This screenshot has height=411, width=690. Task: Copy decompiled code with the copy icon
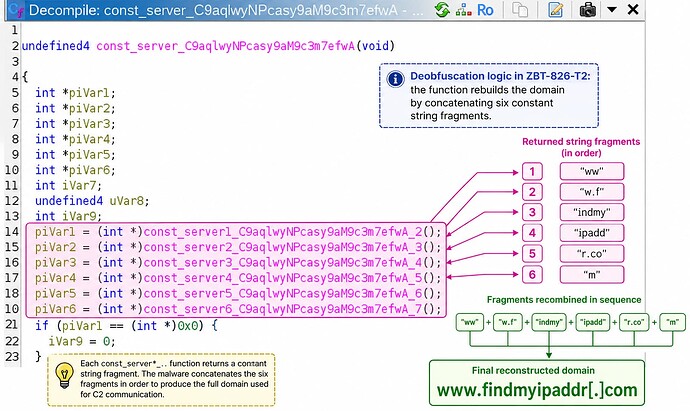[x=520, y=10]
